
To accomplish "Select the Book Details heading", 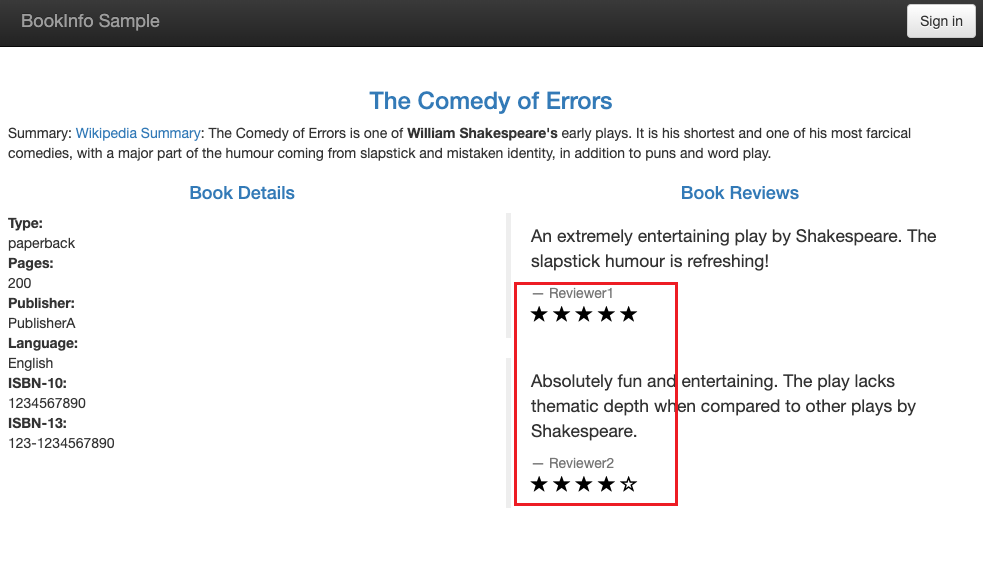I will pos(242,193).
